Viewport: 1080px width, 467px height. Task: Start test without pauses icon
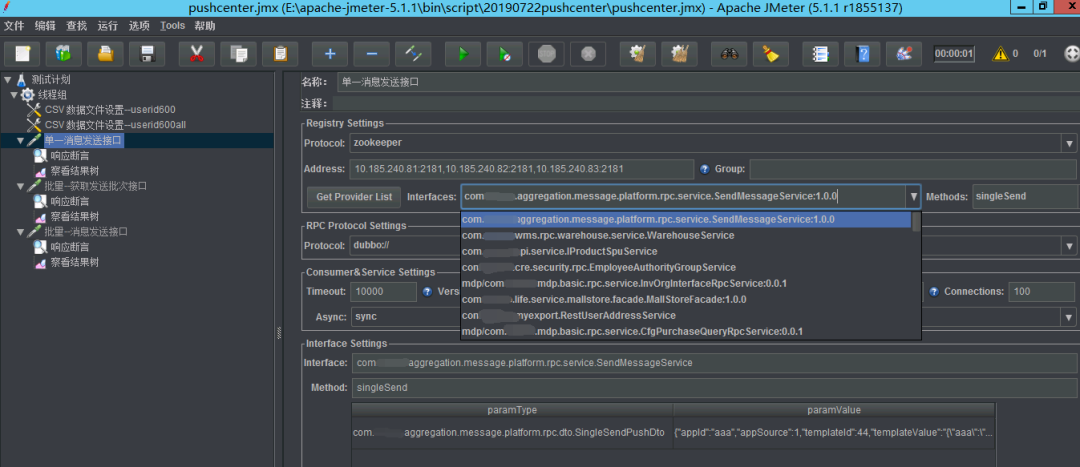pos(505,53)
